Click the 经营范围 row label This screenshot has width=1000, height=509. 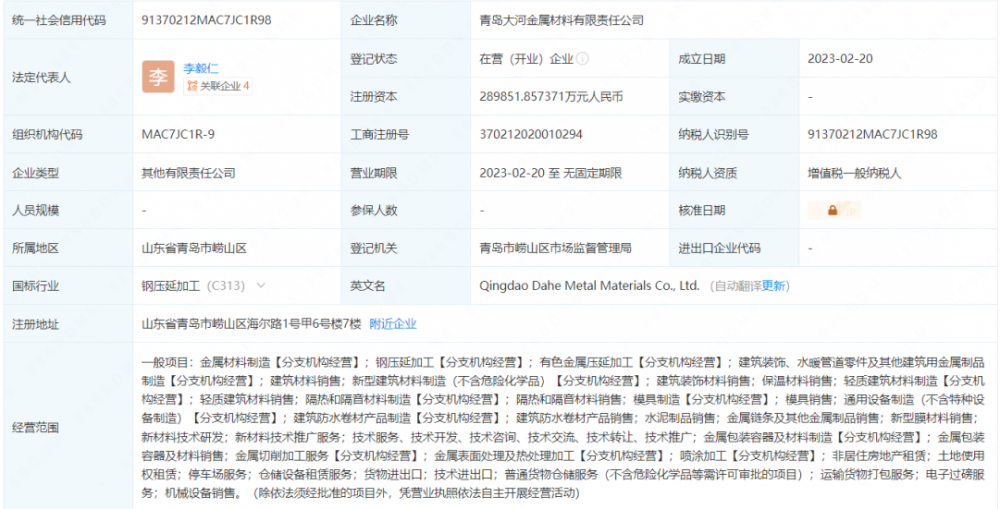tap(35, 427)
